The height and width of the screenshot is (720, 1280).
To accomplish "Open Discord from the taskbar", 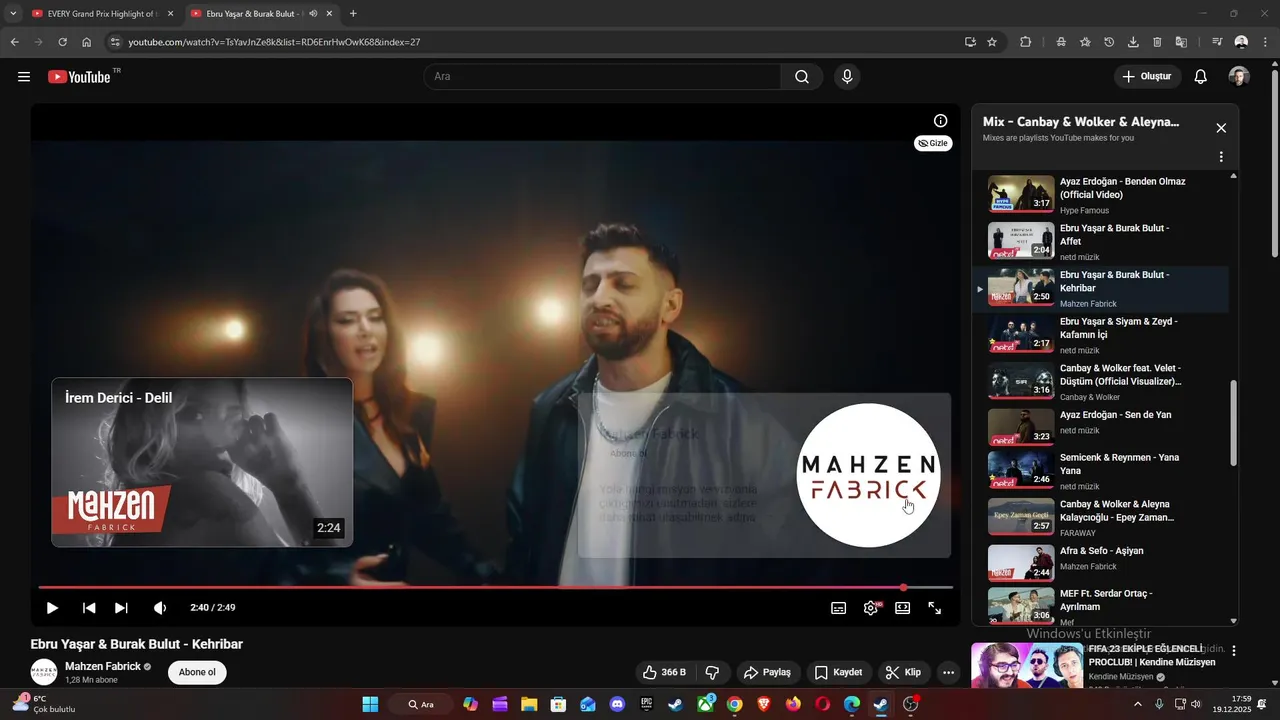I will tap(617, 704).
